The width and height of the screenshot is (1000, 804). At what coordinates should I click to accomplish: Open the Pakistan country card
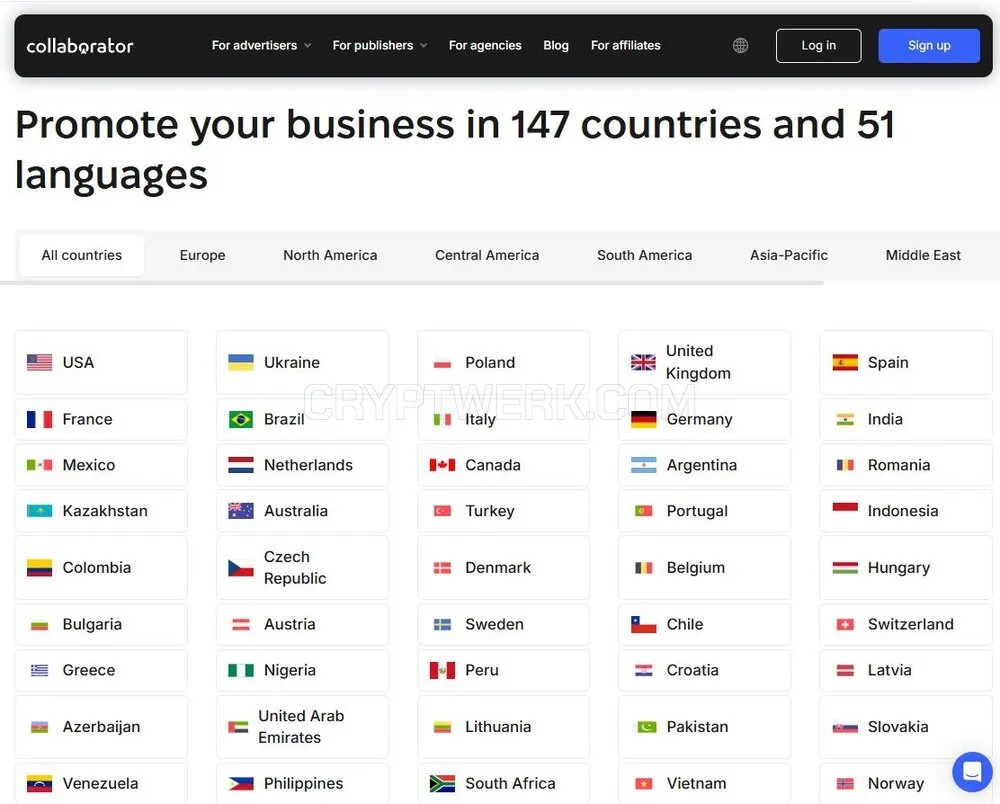704,727
